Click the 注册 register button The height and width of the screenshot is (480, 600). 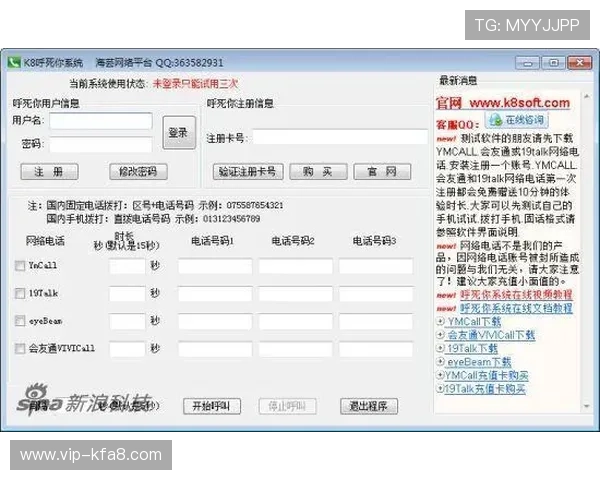49,171
